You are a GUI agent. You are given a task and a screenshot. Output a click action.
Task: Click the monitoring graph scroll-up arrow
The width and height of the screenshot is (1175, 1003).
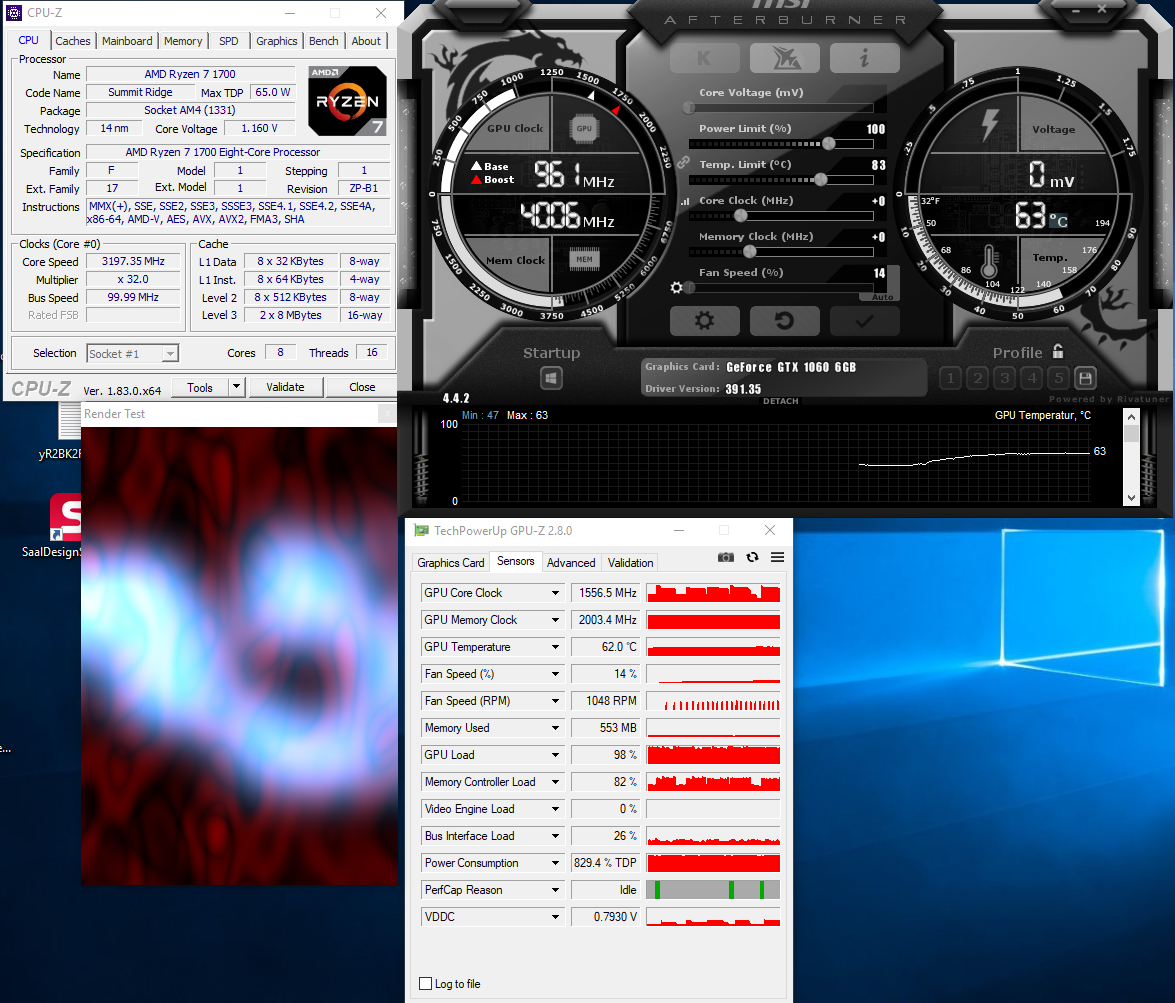click(1131, 416)
